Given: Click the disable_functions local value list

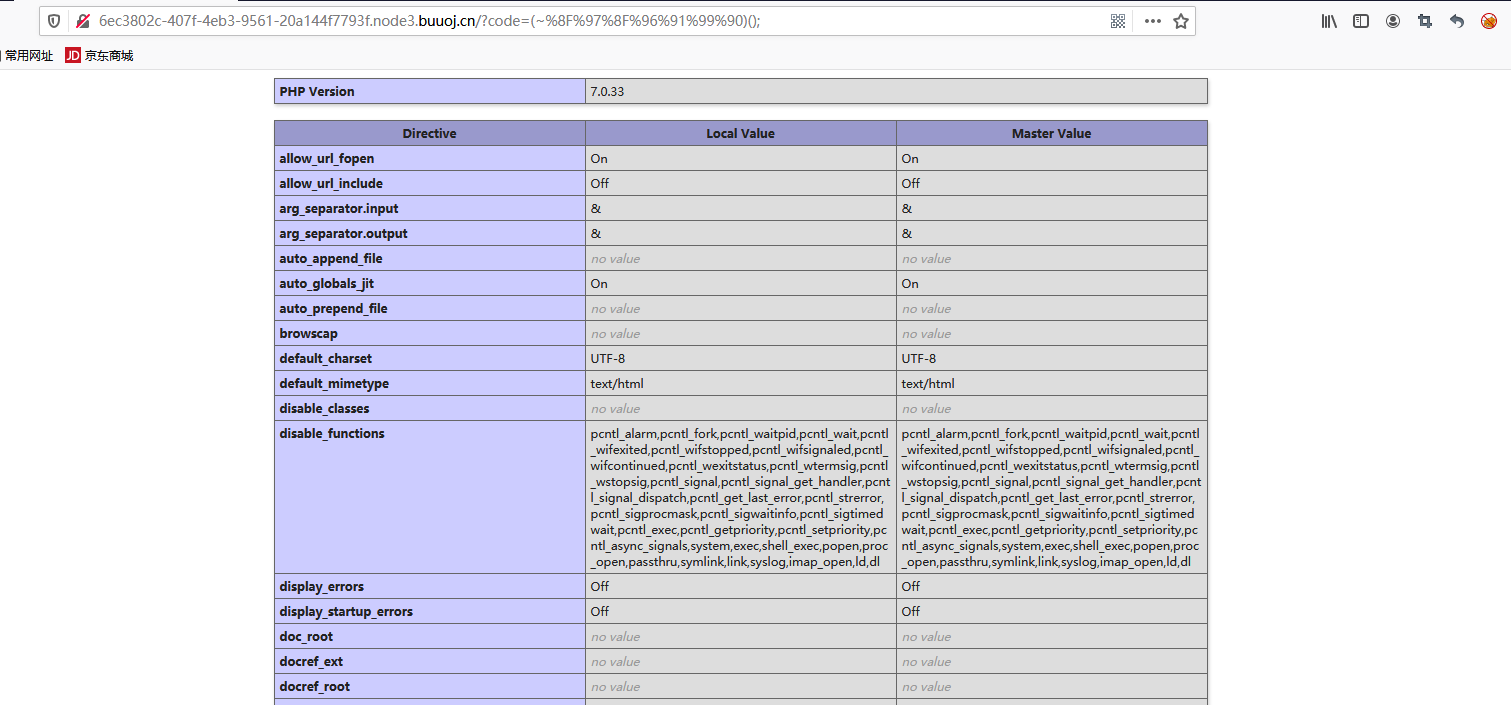Looking at the screenshot, I should point(740,497).
